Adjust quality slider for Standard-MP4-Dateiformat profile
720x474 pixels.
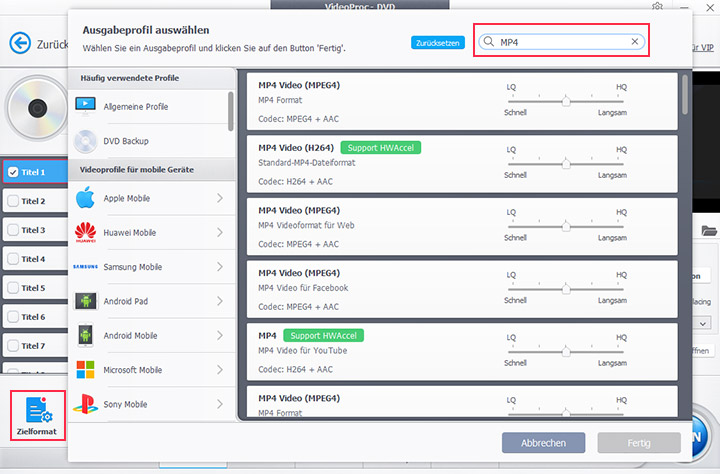point(566,164)
